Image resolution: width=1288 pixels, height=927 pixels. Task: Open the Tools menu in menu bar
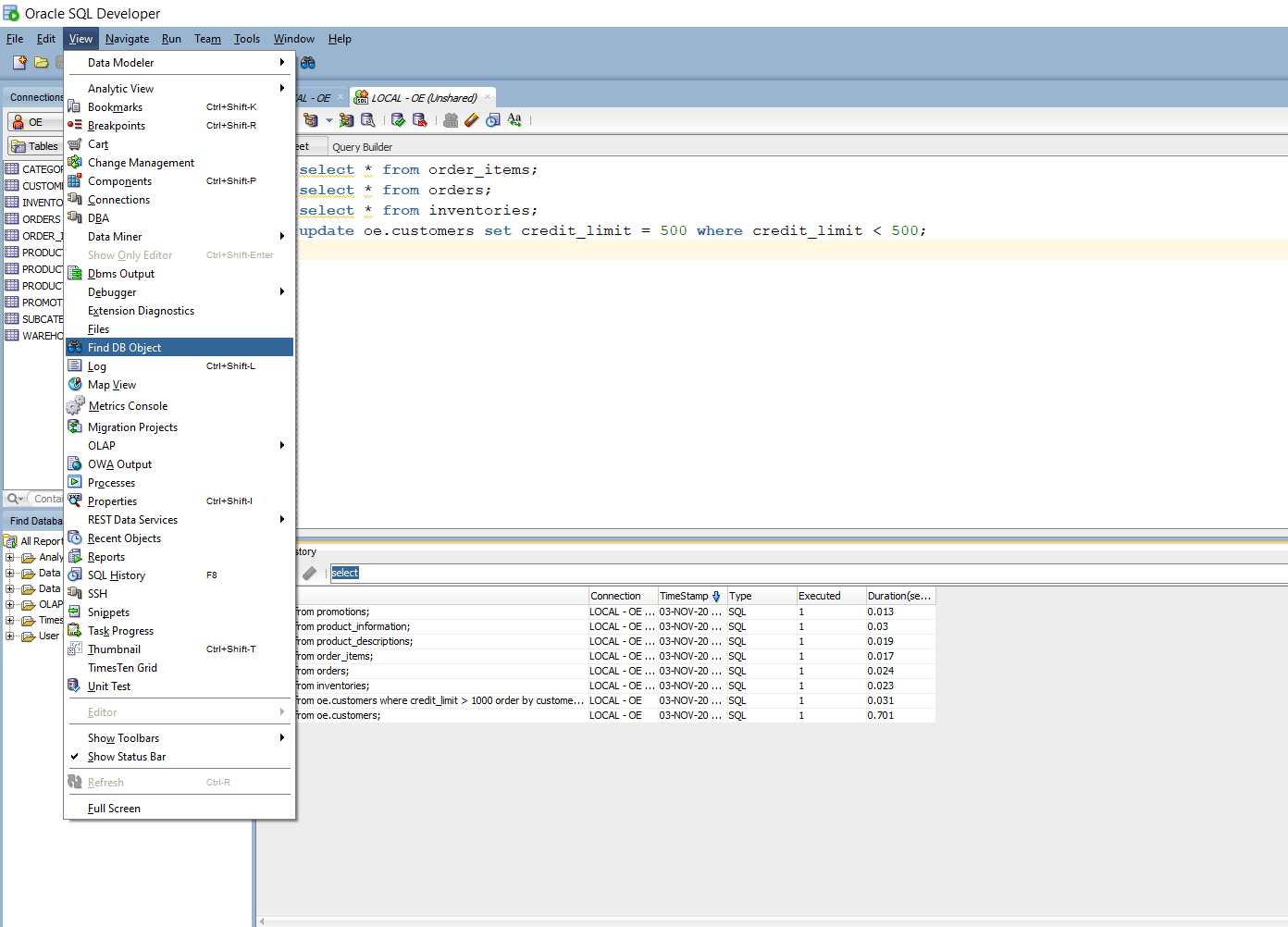246,39
